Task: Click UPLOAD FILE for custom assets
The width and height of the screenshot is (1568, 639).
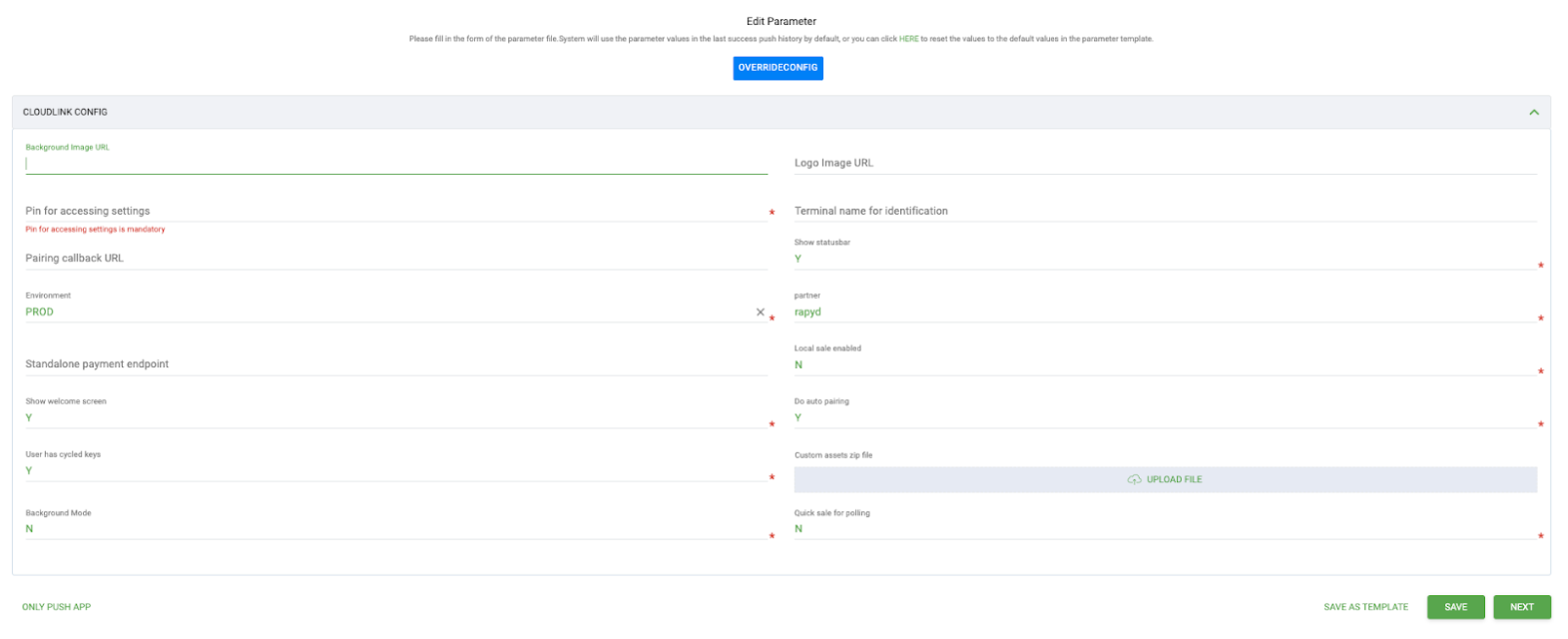Action: click(1174, 479)
